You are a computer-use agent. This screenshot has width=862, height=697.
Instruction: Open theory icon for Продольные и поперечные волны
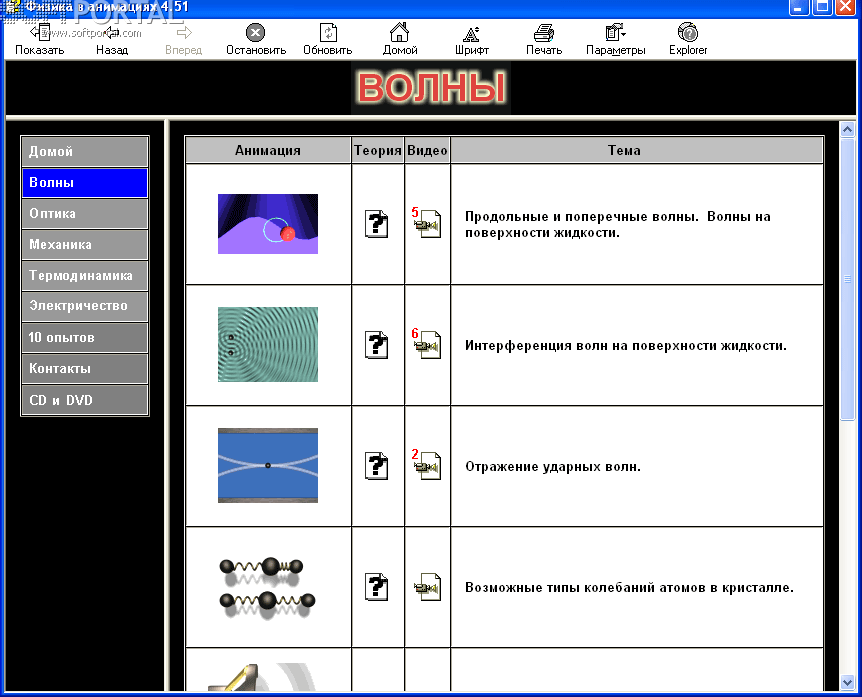(377, 224)
